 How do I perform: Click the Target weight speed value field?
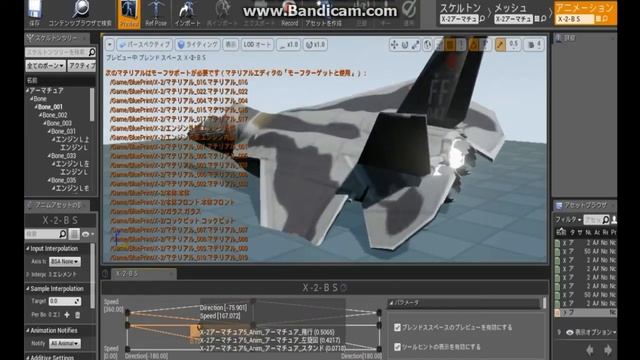point(65,301)
